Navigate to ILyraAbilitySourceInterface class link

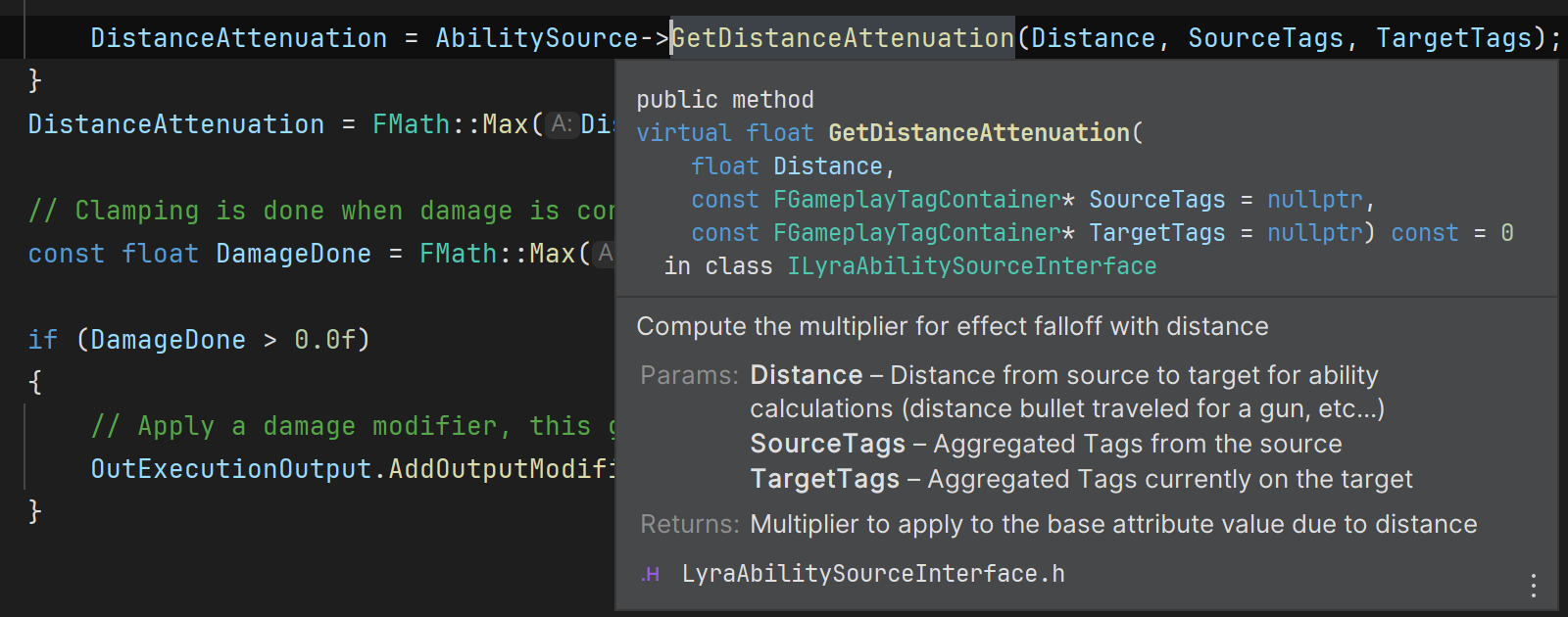pos(971,266)
